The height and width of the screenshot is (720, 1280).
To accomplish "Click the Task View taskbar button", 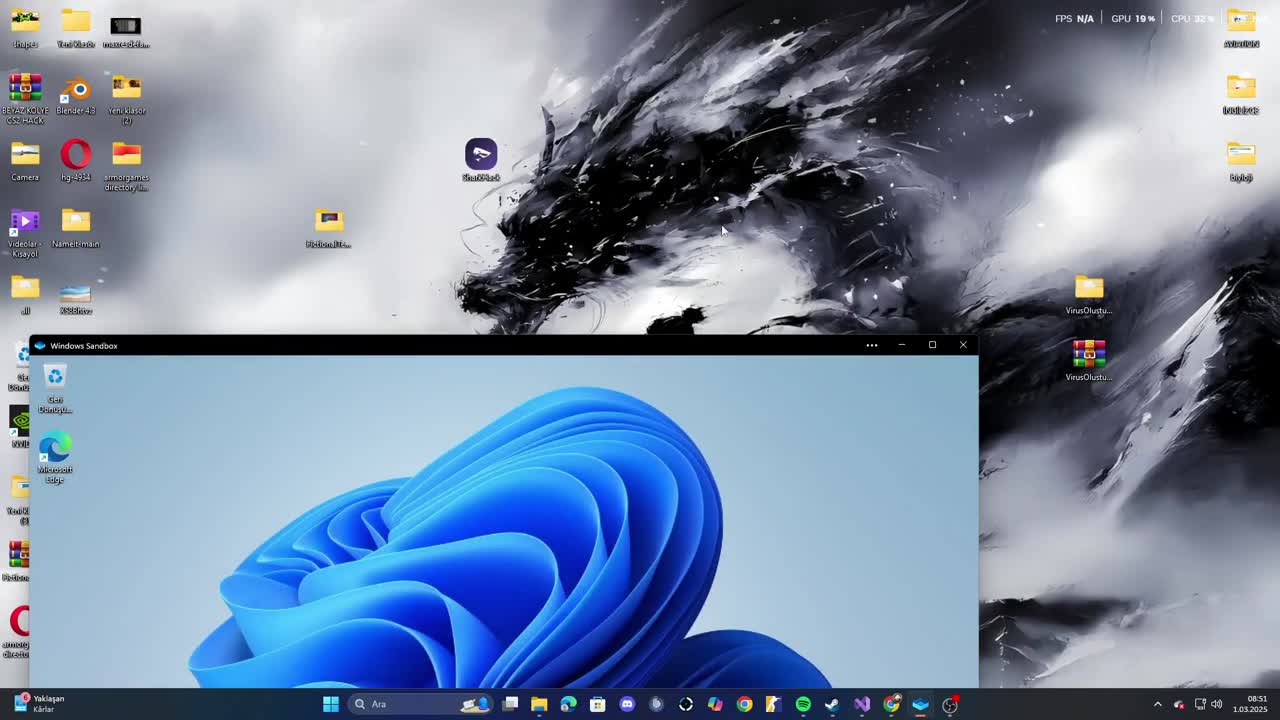I will [x=510, y=704].
